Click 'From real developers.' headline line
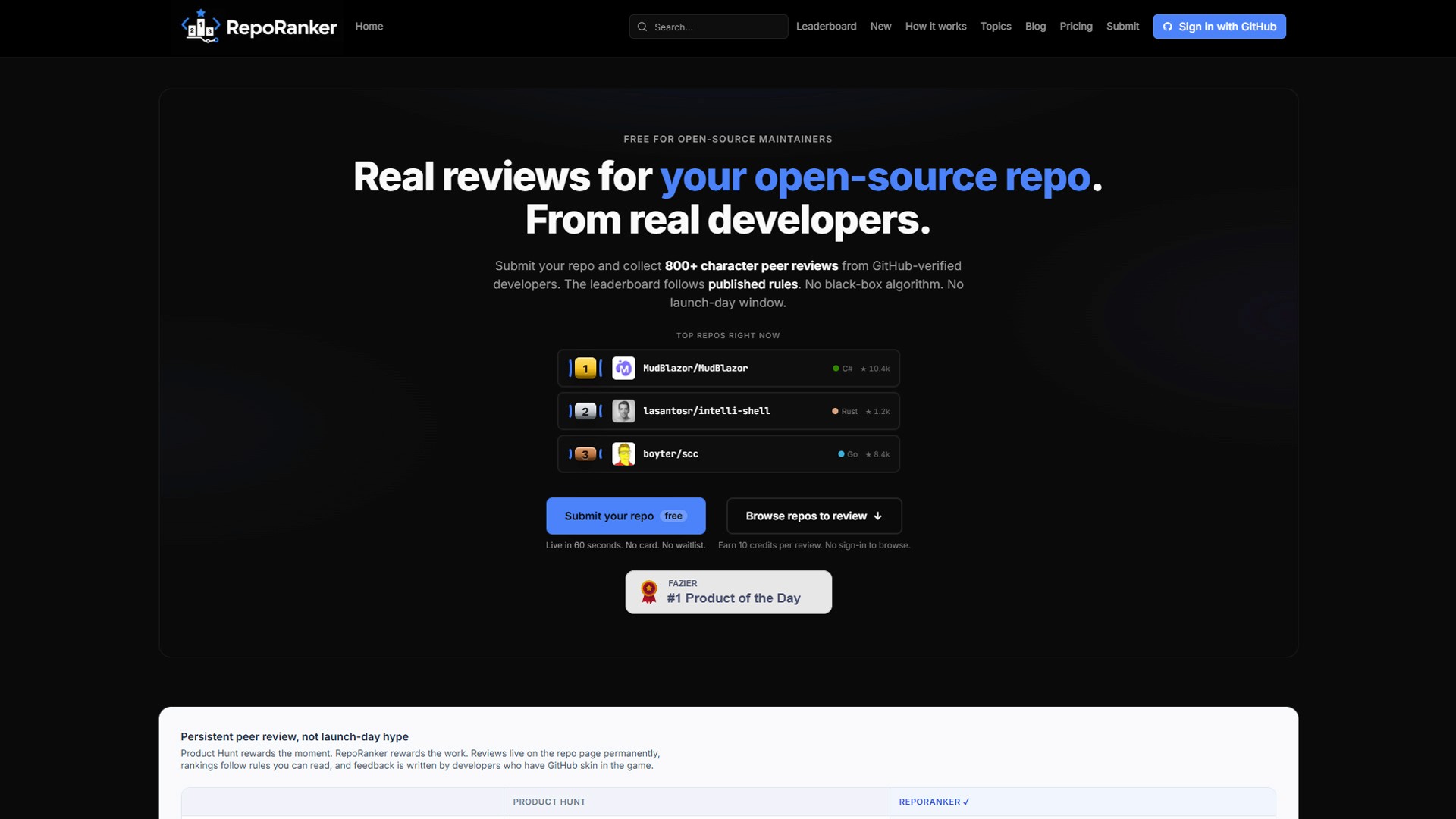Screen dimensions: 1456x819 point(728,220)
